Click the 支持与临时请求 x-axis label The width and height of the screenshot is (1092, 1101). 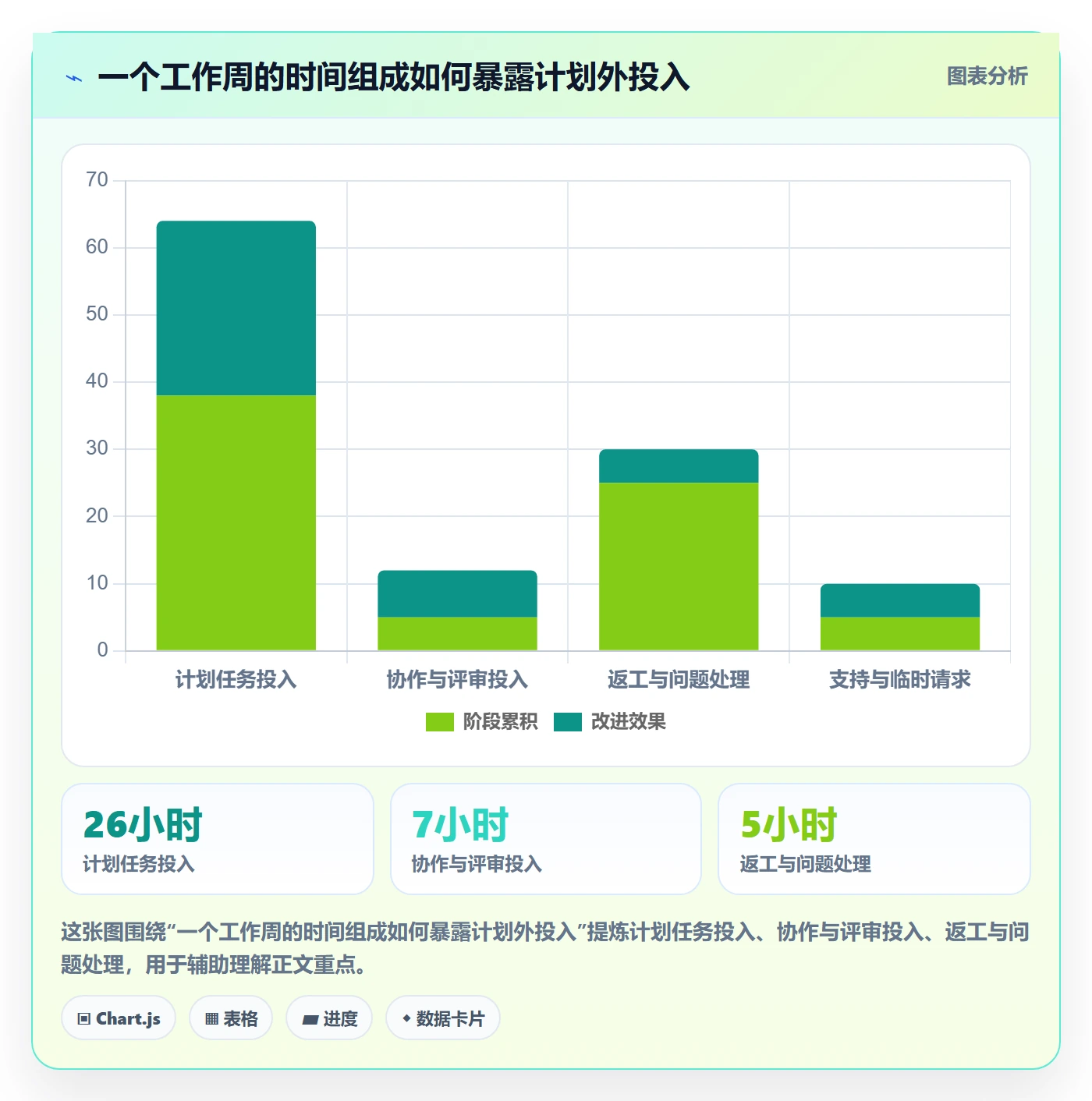(900, 680)
